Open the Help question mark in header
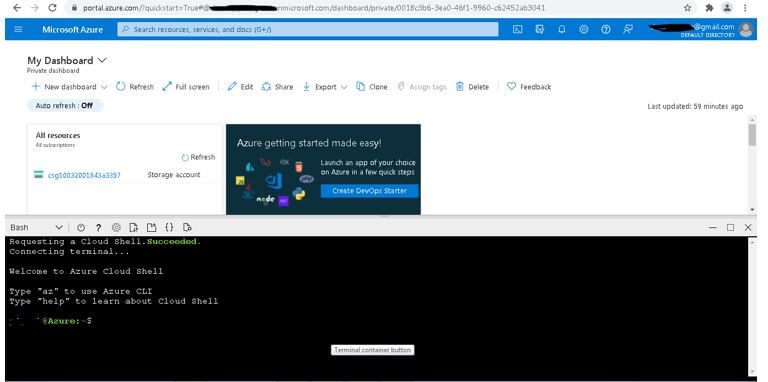Screen dimensions: 768x382 [x=606, y=29]
